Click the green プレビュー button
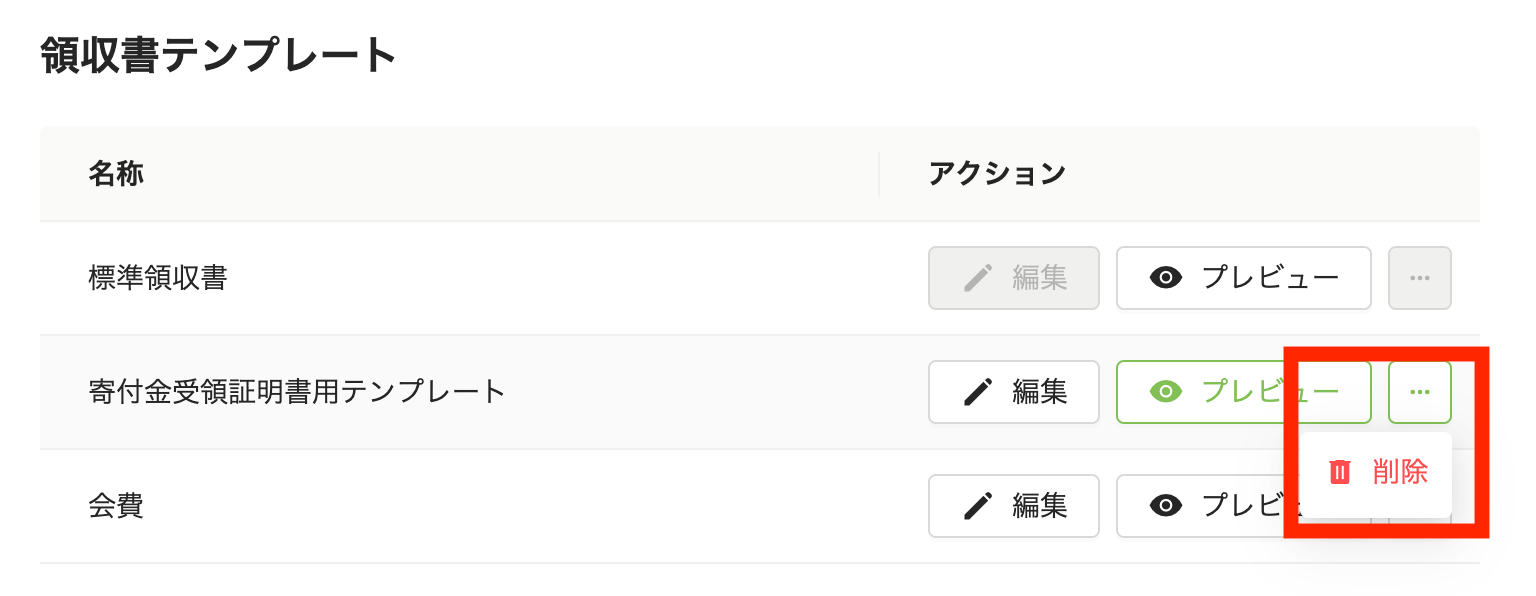Viewport: 1536px width, 596px height. click(x=1244, y=392)
